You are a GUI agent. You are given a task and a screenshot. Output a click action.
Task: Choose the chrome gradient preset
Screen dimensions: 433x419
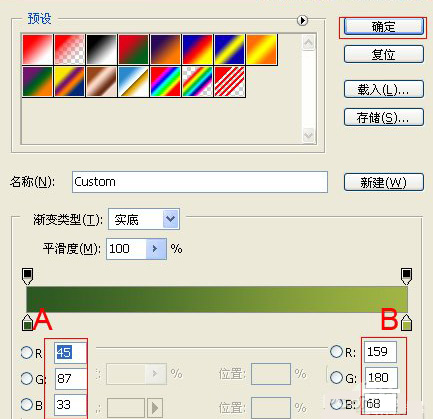(x=133, y=82)
